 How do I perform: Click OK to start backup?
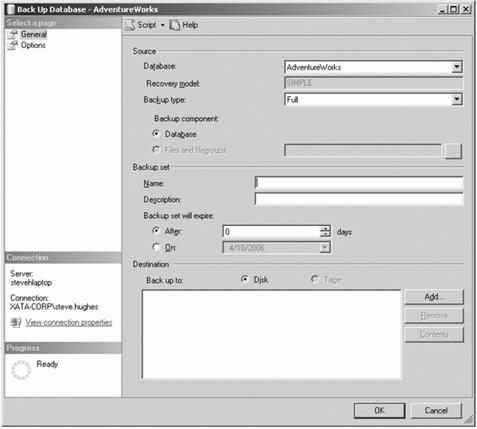(379, 411)
